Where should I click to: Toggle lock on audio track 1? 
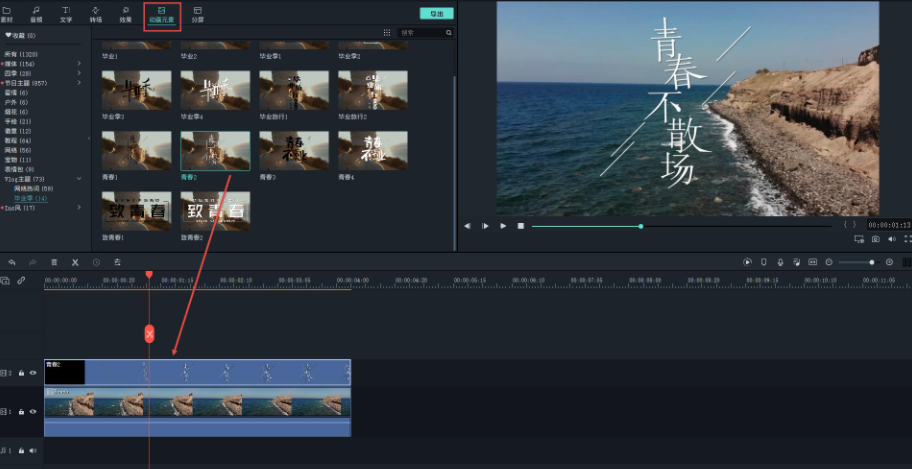[22, 450]
